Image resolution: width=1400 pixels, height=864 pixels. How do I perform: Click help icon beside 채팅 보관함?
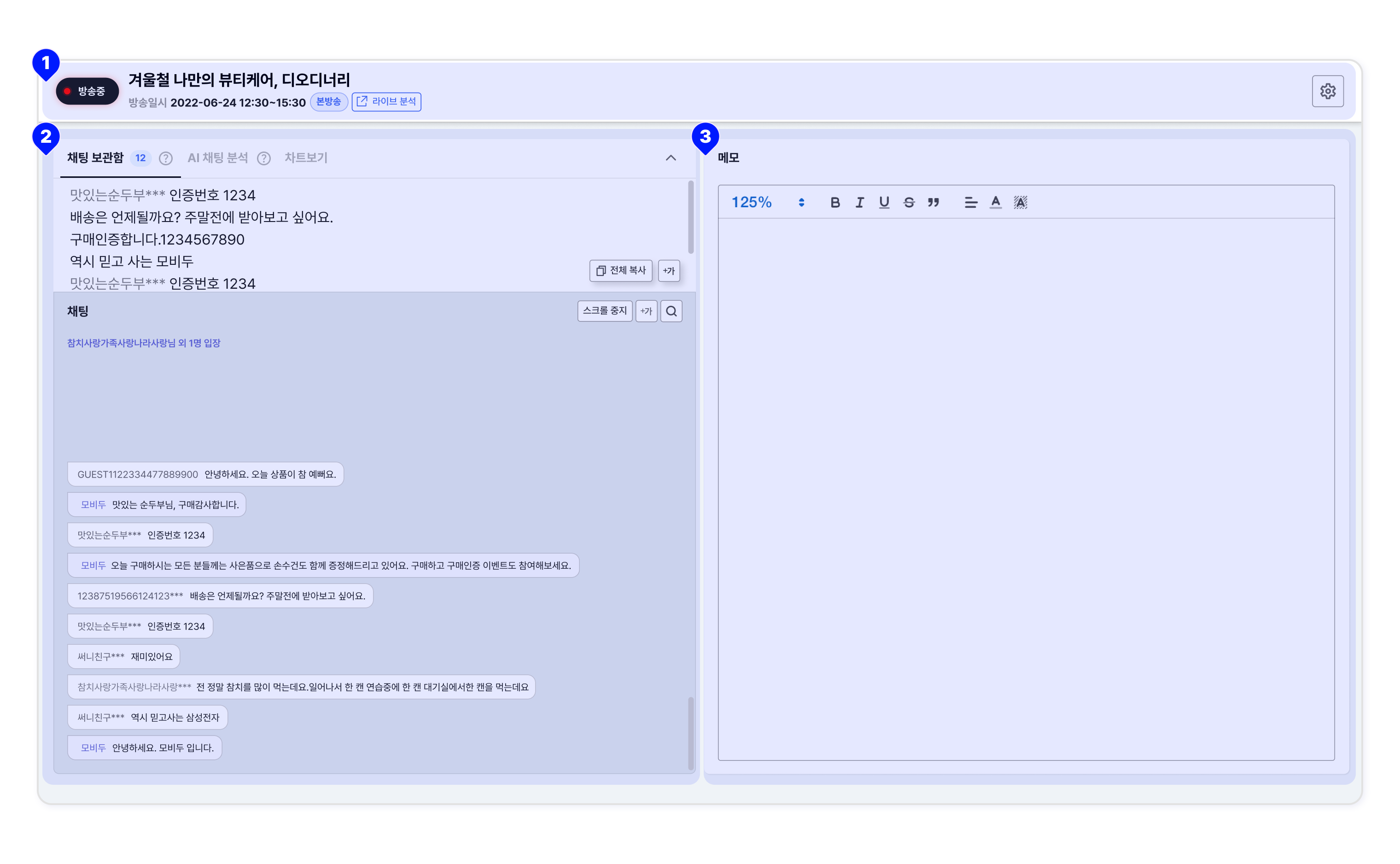click(x=166, y=158)
